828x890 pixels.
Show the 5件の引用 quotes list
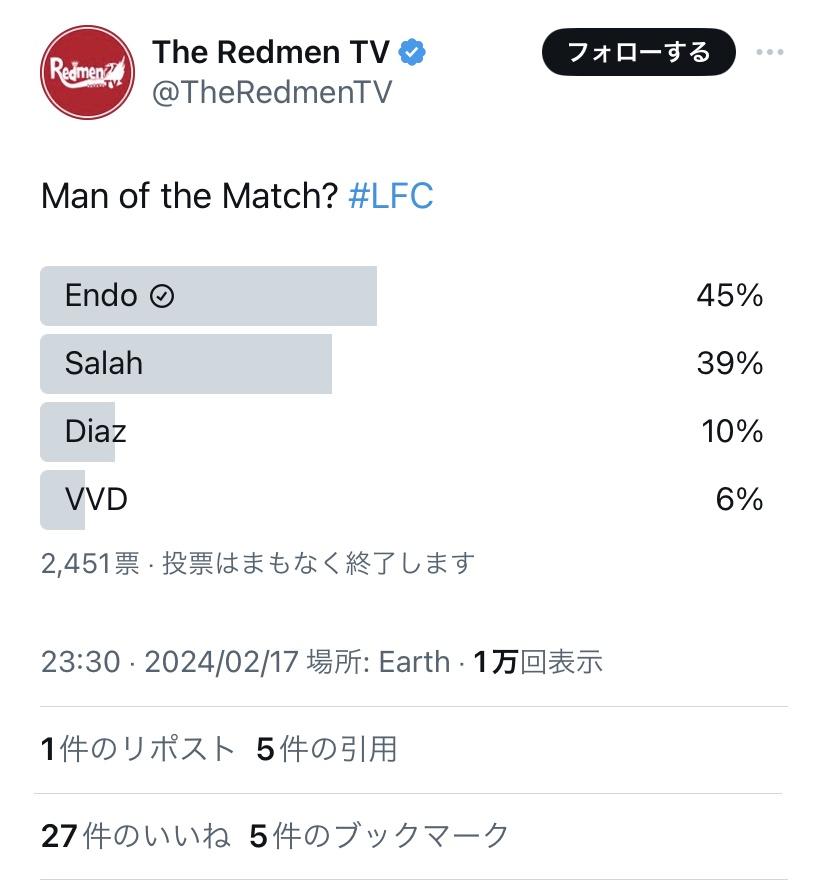327,749
